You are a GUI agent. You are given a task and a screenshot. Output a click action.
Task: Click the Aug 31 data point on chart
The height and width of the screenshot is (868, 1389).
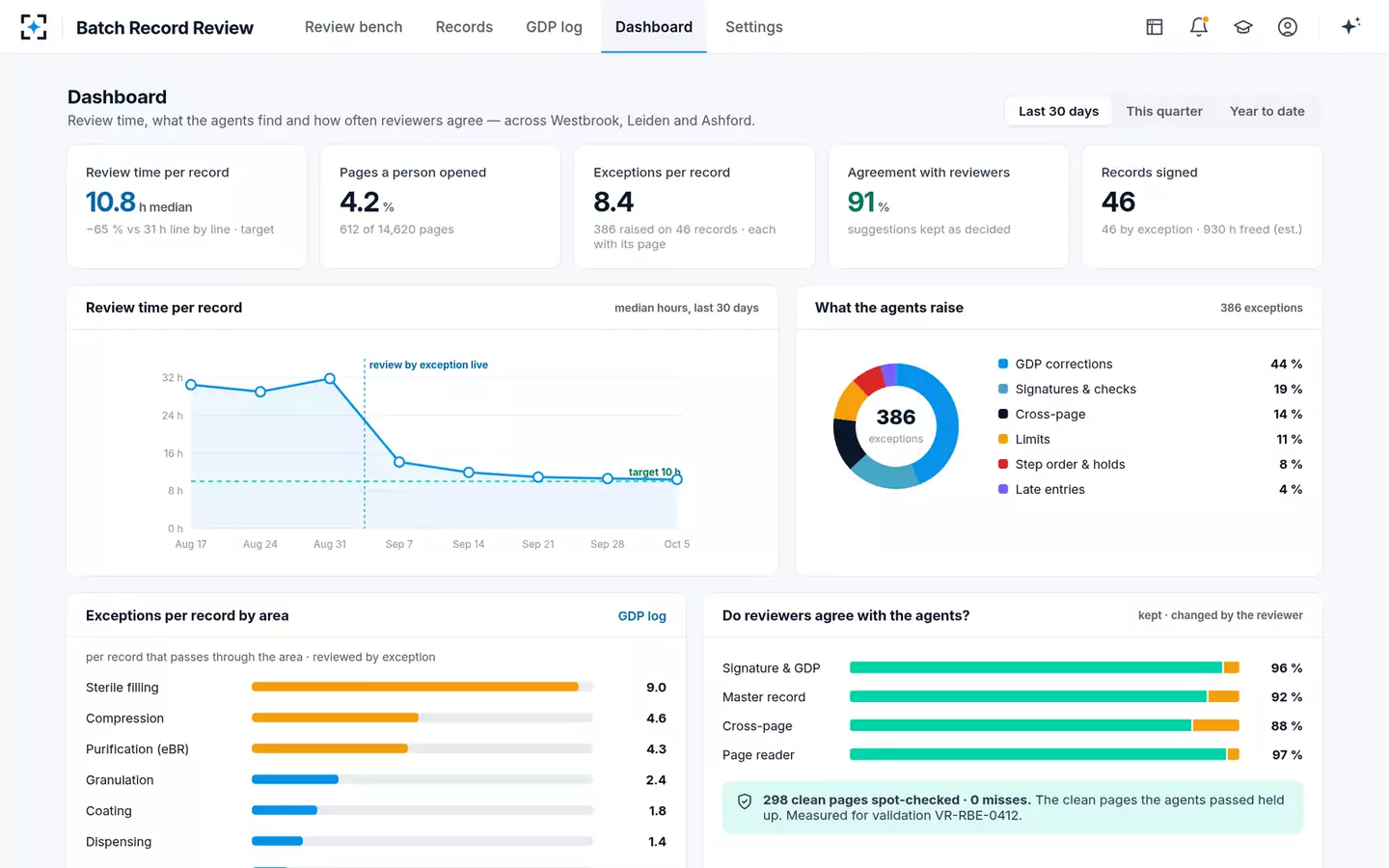(330, 379)
